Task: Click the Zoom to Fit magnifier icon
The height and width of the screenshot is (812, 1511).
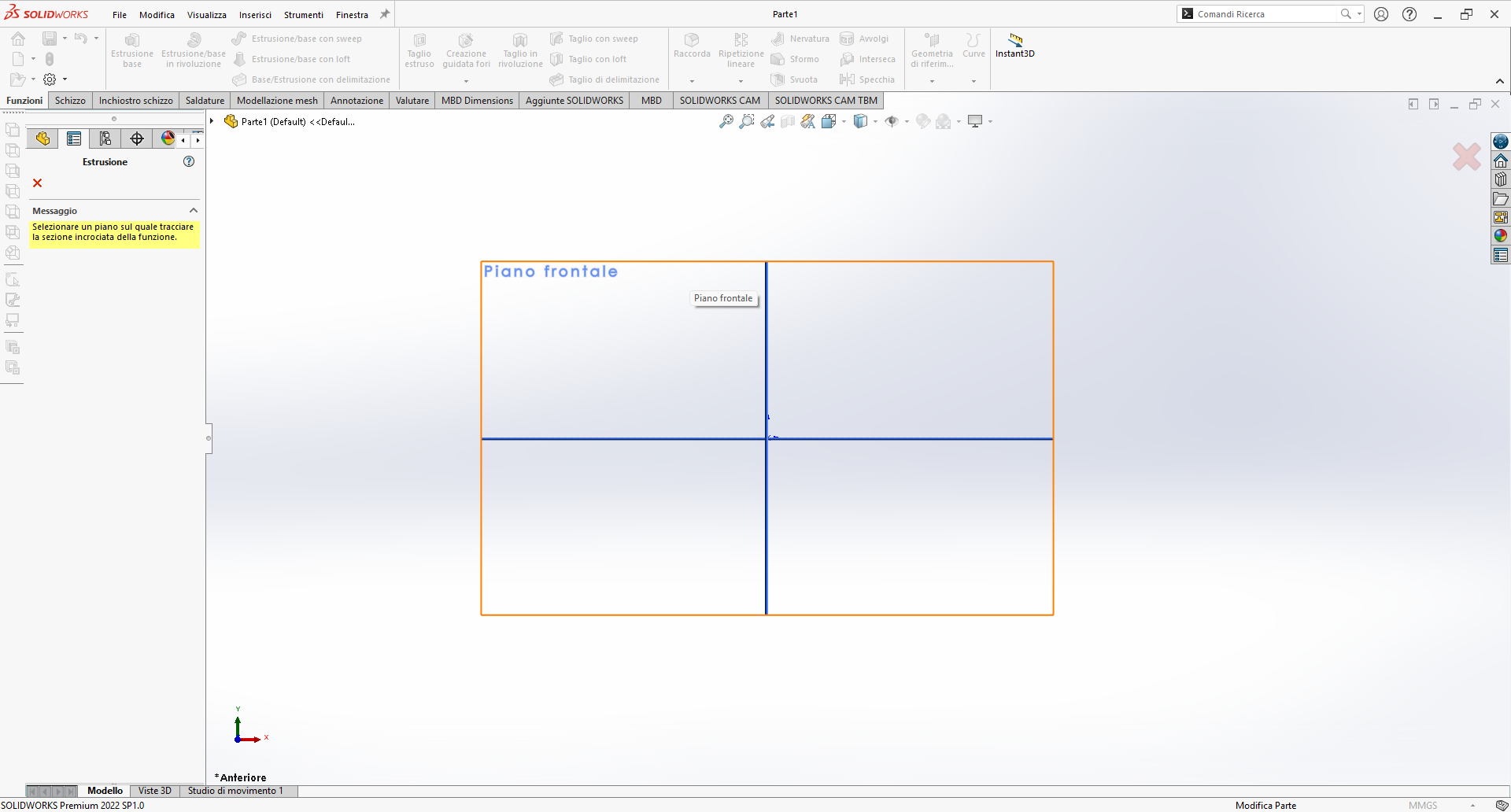Action: click(x=726, y=121)
